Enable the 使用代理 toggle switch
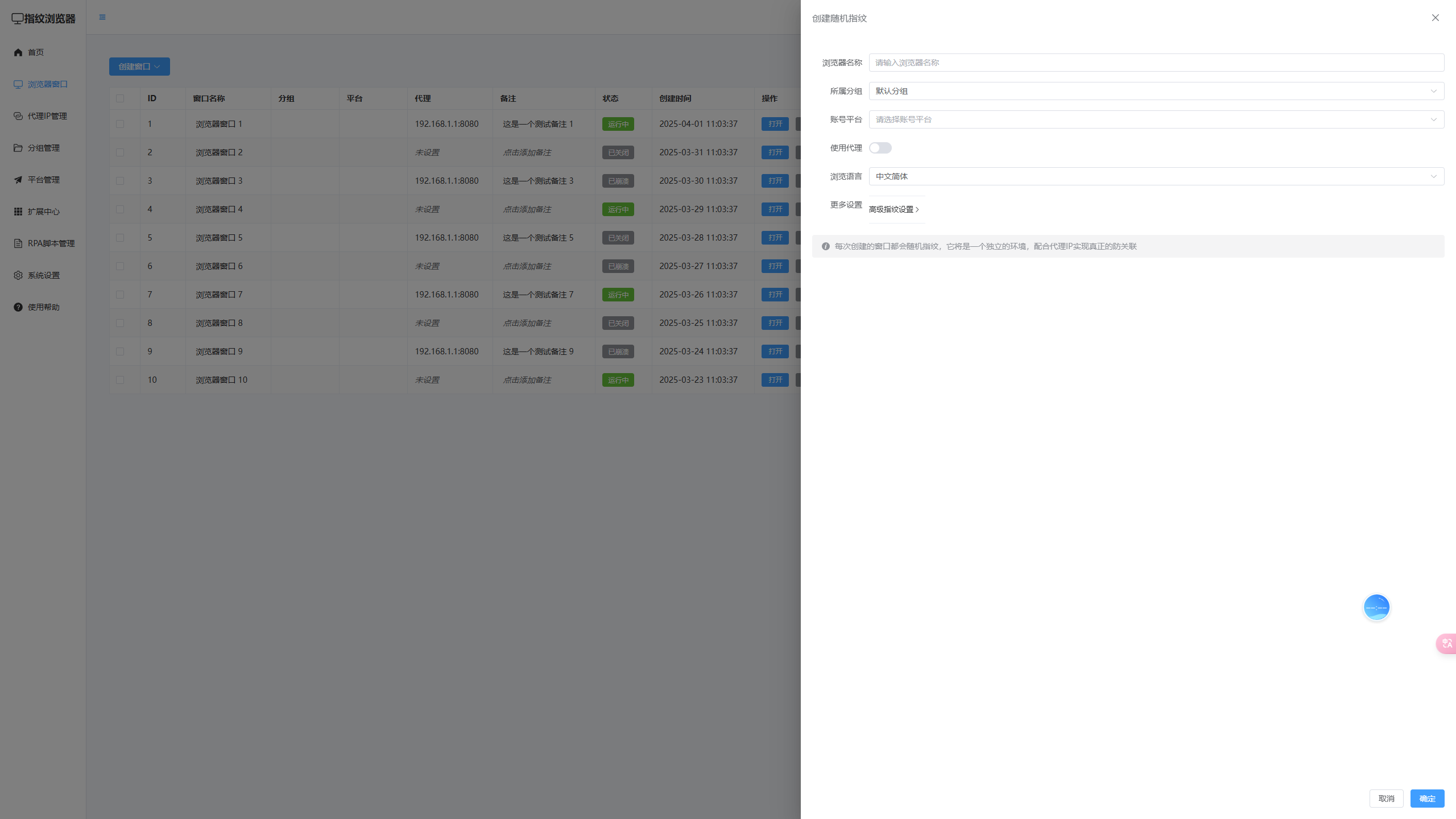The image size is (1456, 819). 880,148
